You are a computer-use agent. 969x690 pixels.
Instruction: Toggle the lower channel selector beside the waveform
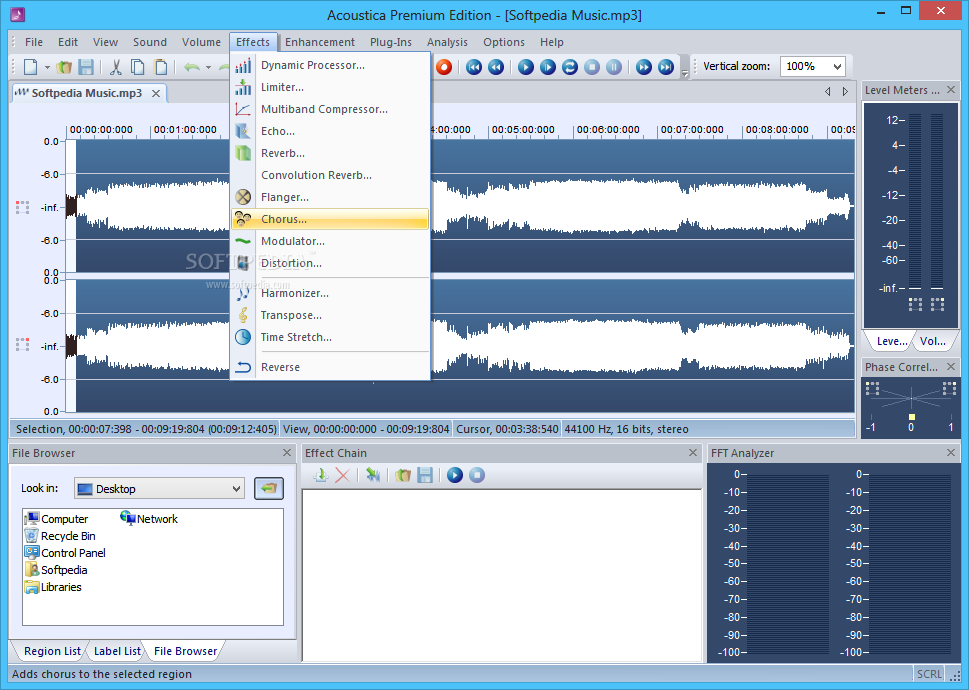click(22, 344)
